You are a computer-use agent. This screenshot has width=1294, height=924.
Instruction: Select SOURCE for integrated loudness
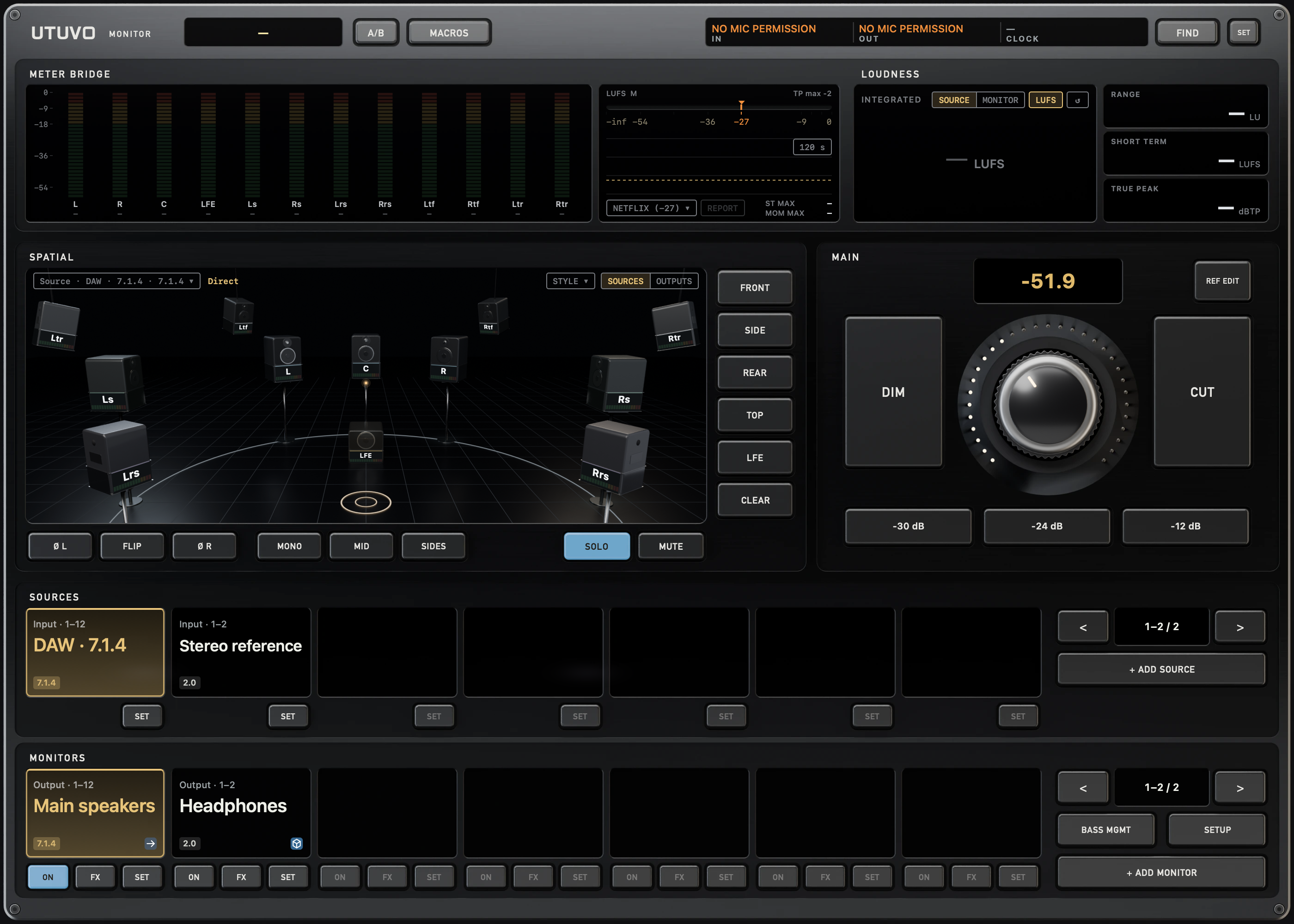coord(954,100)
